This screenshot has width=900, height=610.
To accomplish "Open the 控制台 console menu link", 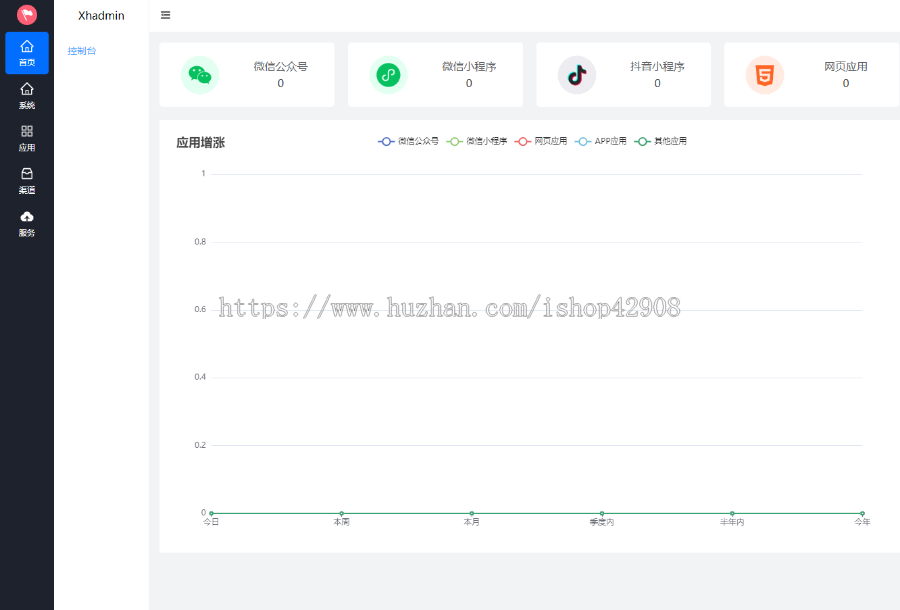I will point(82,50).
